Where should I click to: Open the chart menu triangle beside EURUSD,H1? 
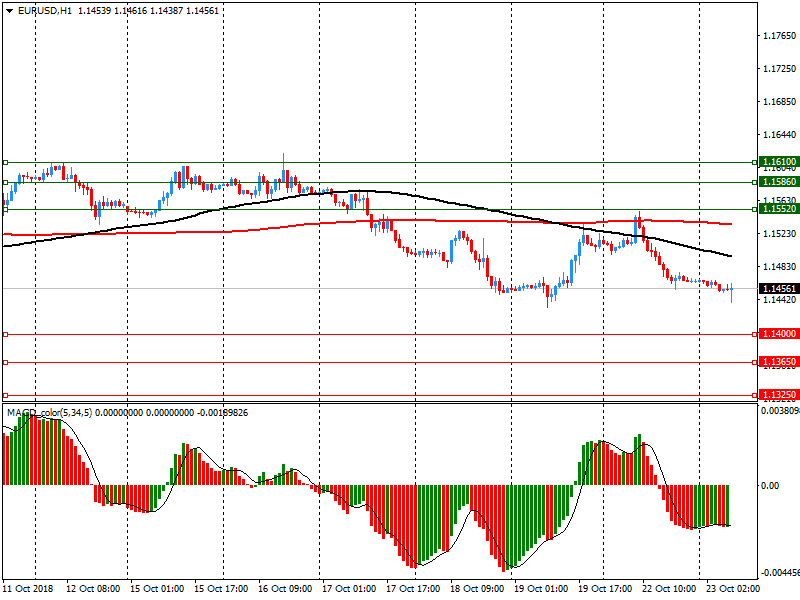(x=9, y=10)
